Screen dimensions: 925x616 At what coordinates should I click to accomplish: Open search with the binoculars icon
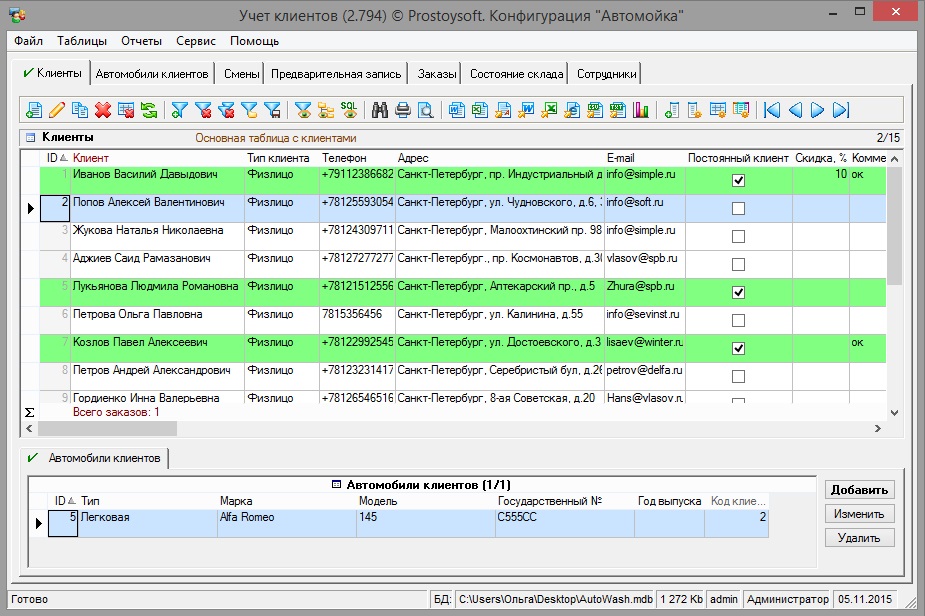(380, 110)
